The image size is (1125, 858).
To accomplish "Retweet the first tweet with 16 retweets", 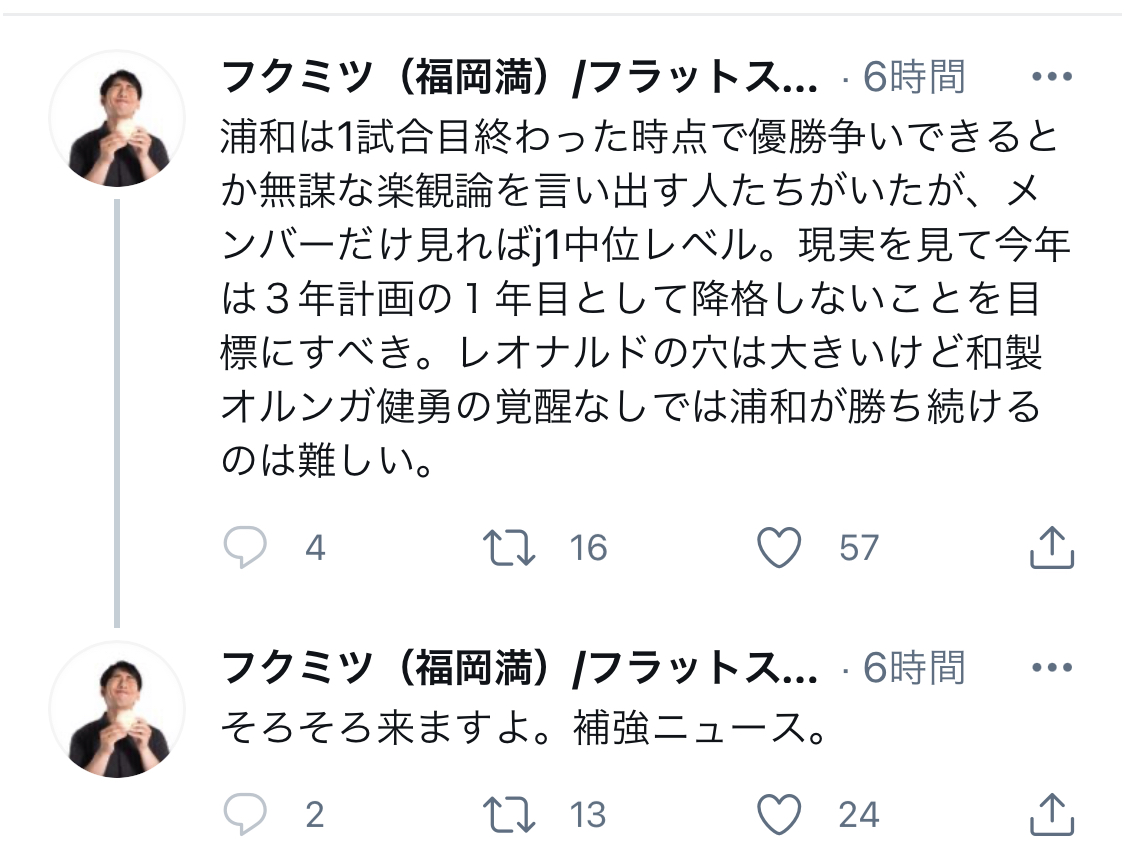I will [509, 547].
